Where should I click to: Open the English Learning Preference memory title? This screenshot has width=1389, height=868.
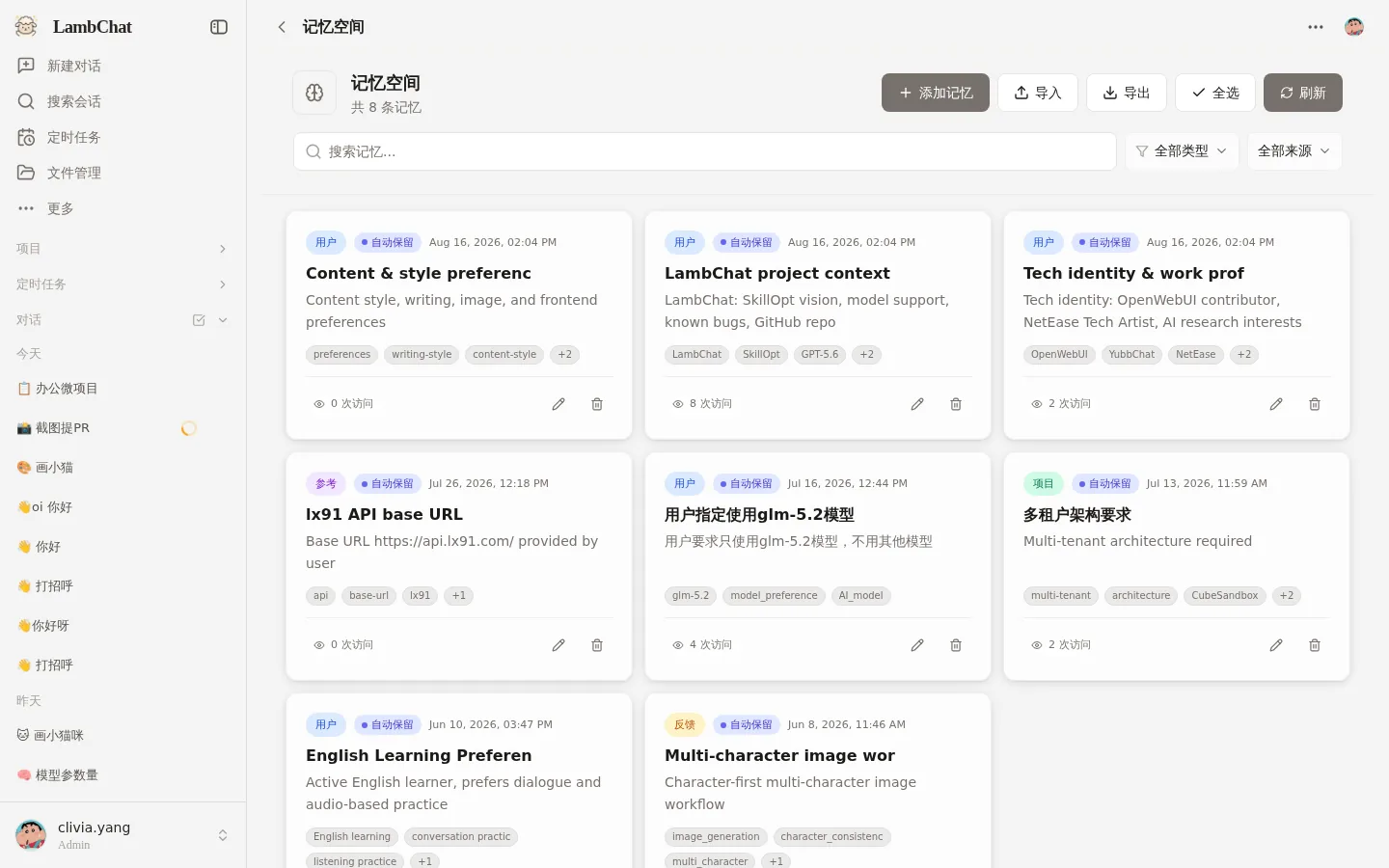419,756
